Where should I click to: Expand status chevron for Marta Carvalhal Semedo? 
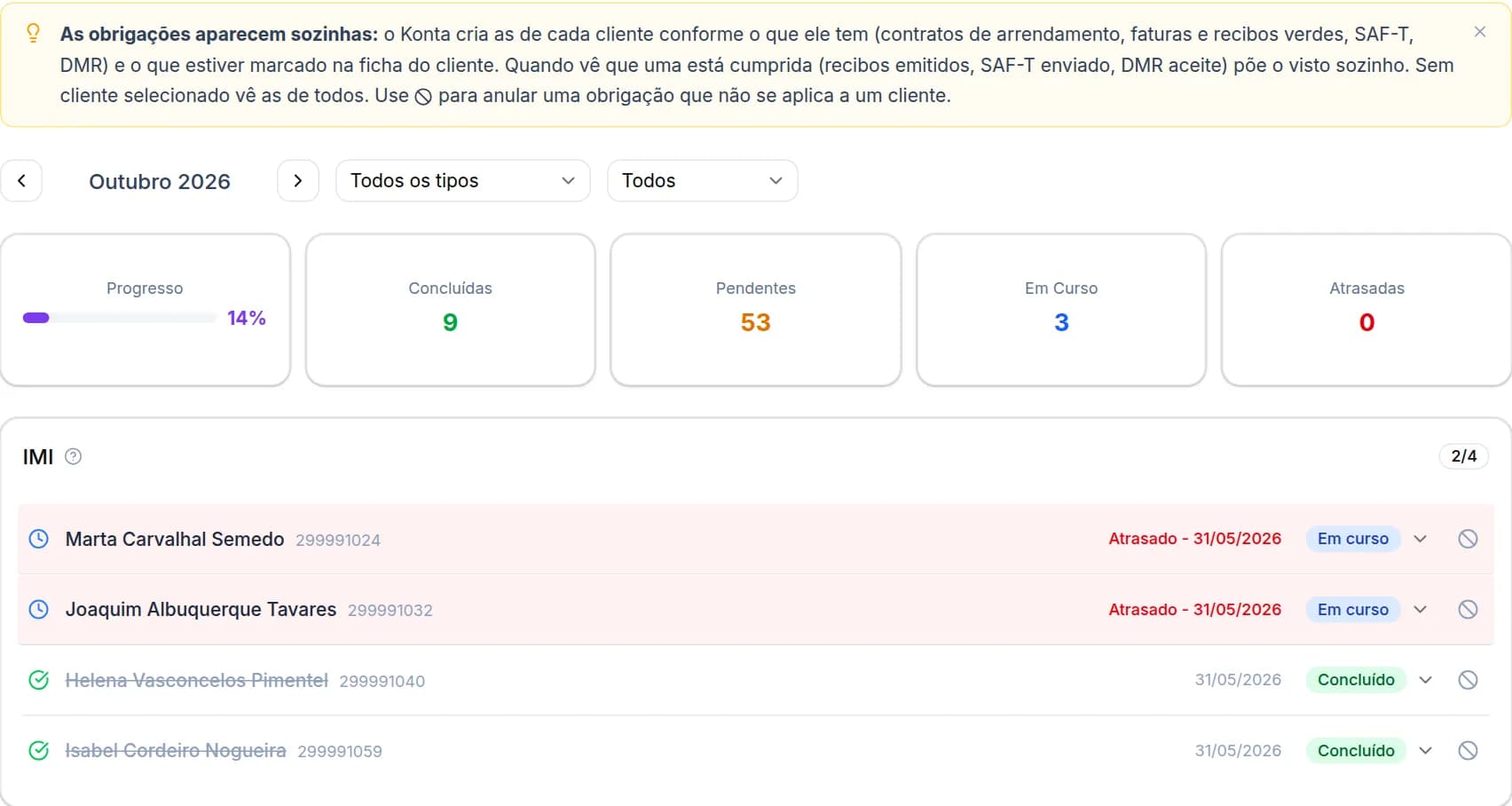1420,539
